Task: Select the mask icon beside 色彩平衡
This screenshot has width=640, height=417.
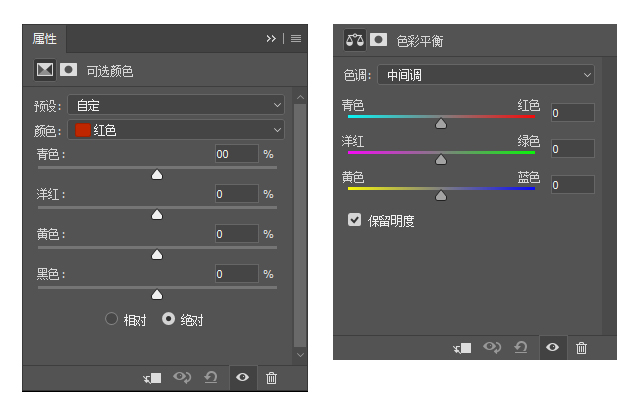Action: [378, 40]
